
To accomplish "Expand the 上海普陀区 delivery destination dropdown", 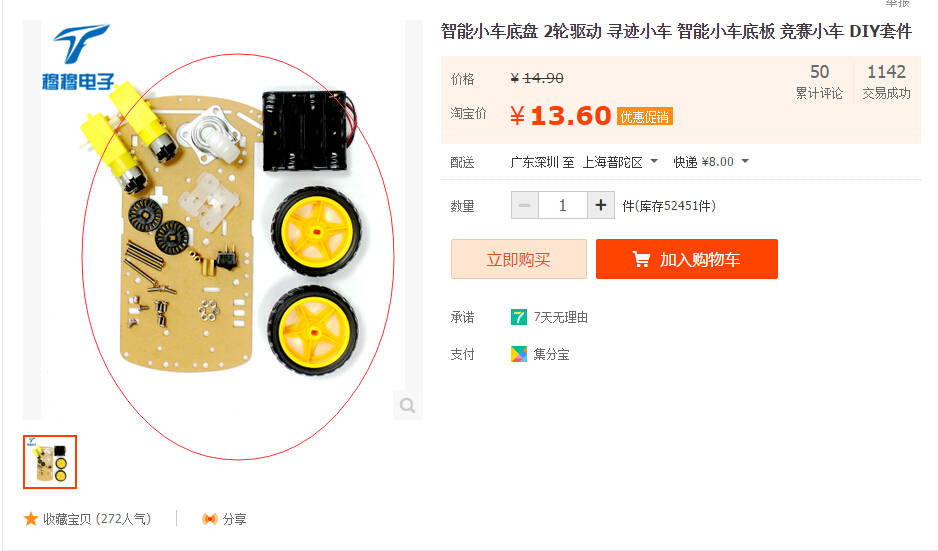I will pyautogui.click(x=620, y=162).
